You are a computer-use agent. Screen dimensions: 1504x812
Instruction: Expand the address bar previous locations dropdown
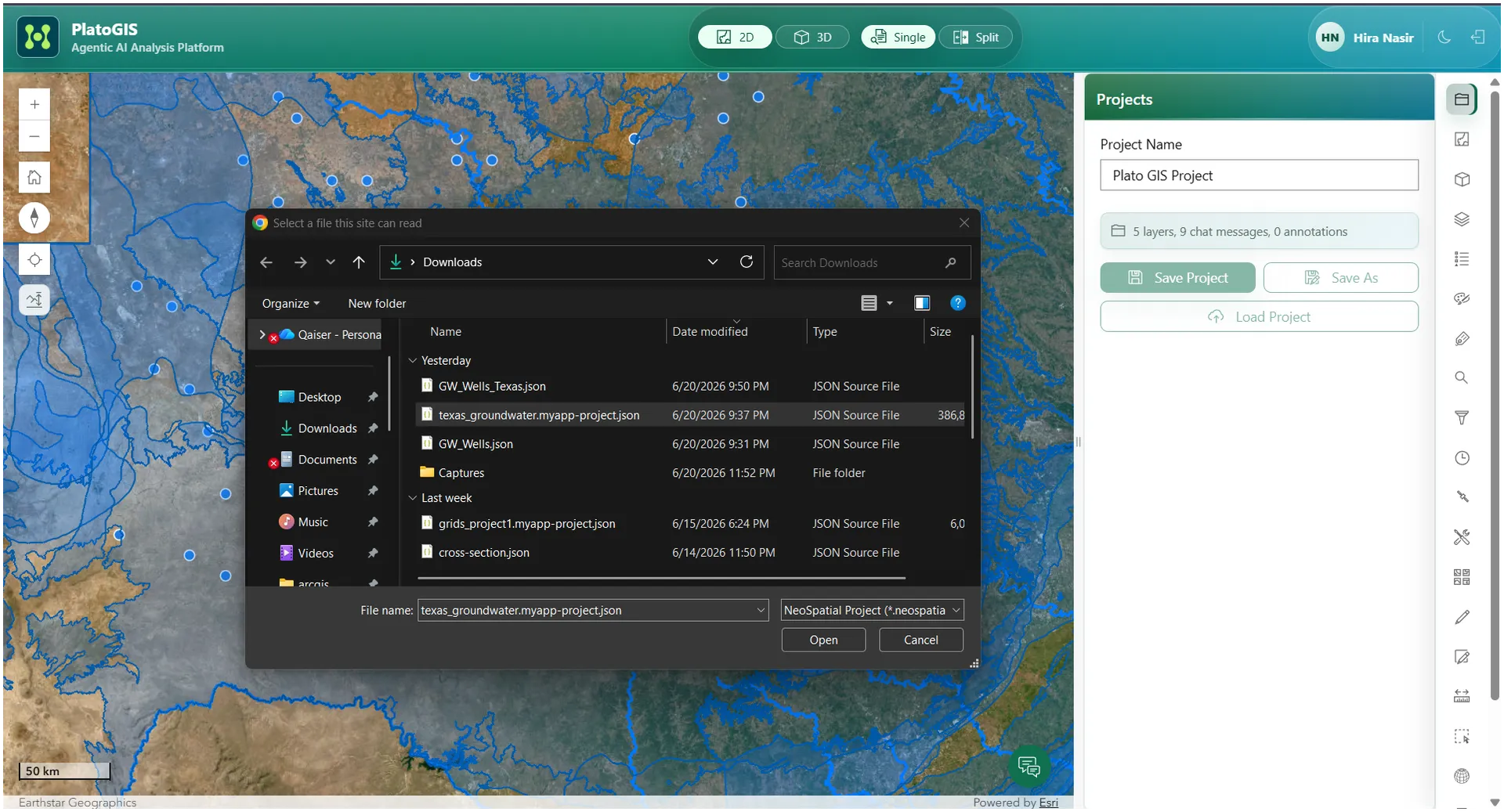[713, 262]
